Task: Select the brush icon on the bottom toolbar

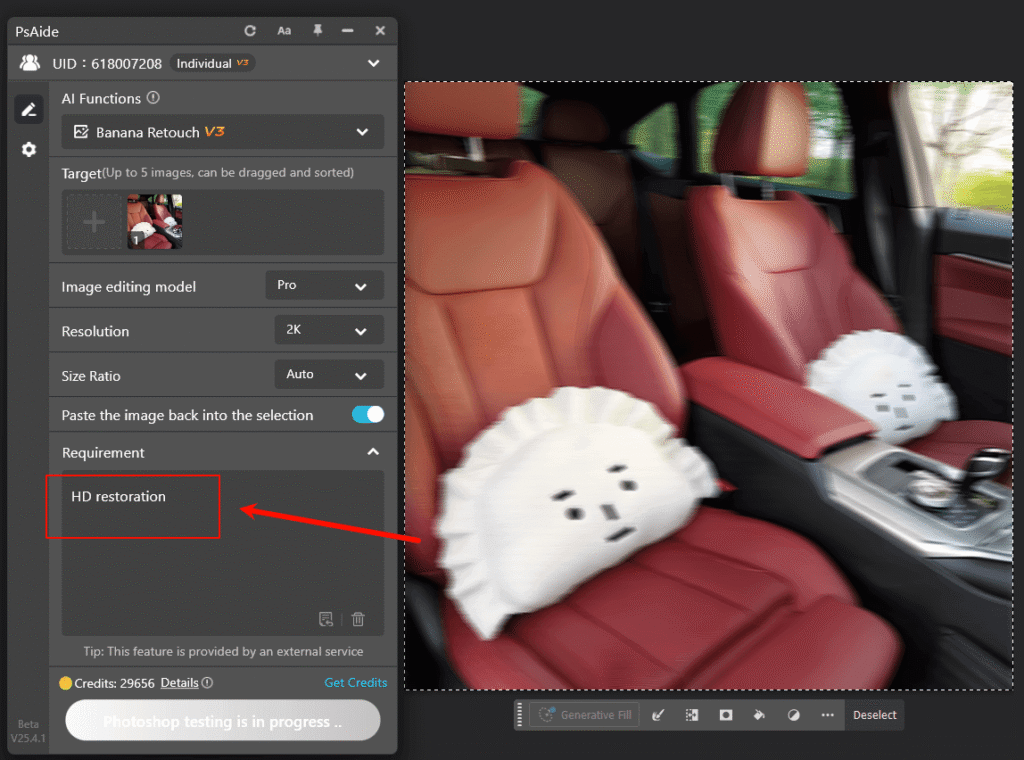Action: point(658,714)
